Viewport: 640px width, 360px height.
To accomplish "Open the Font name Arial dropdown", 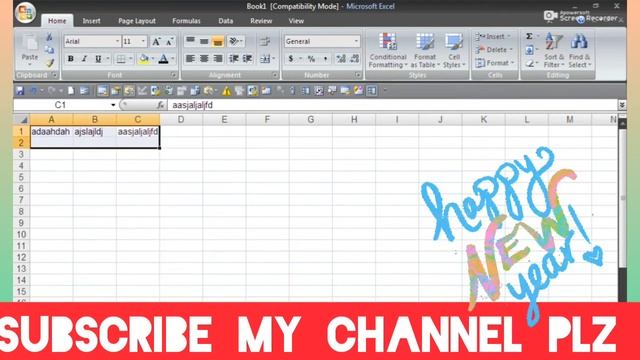I will click(117, 41).
